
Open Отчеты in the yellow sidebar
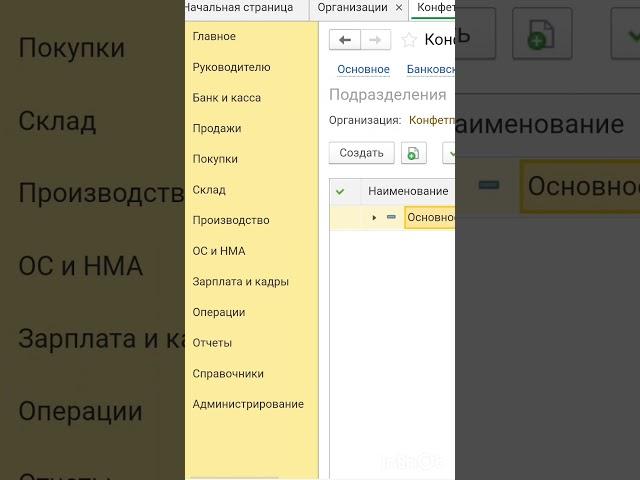(212, 343)
